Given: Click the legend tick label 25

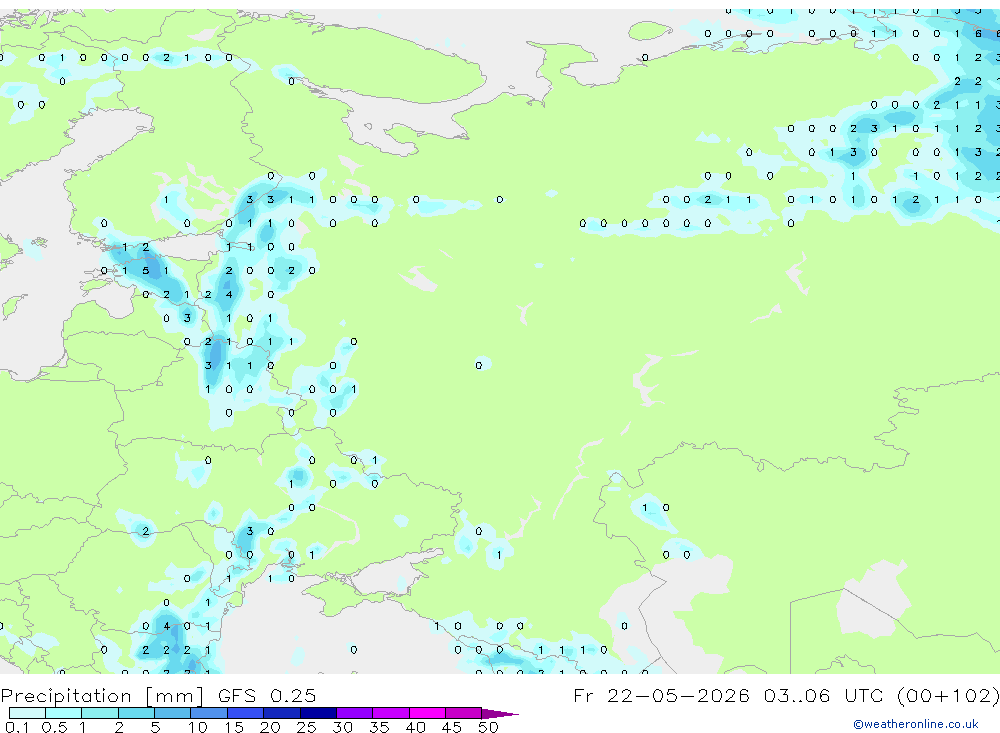Looking at the screenshot, I should [x=306, y=727].
